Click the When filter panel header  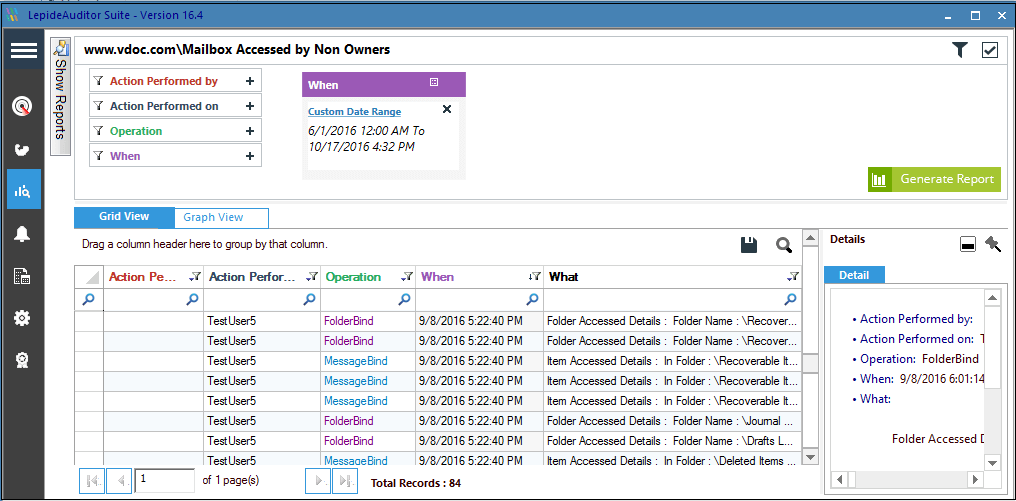point(384,85)
